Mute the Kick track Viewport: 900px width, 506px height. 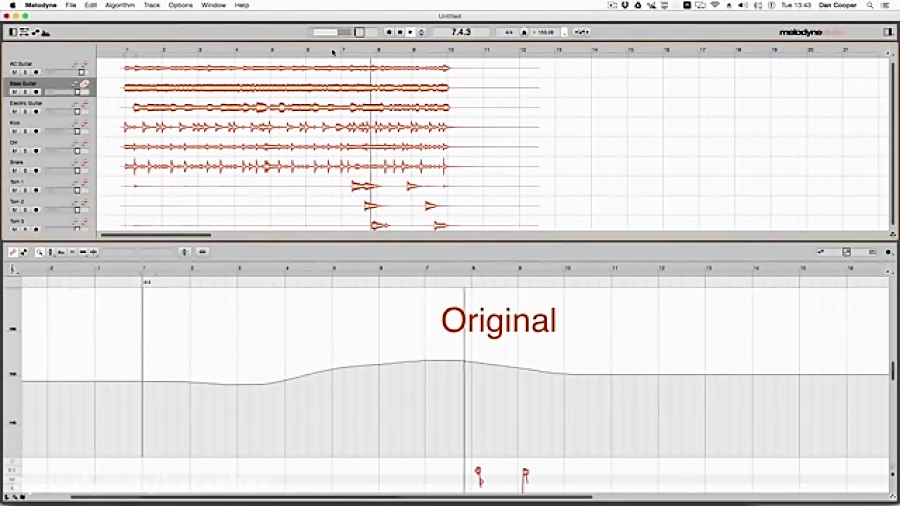pos(14,131)
